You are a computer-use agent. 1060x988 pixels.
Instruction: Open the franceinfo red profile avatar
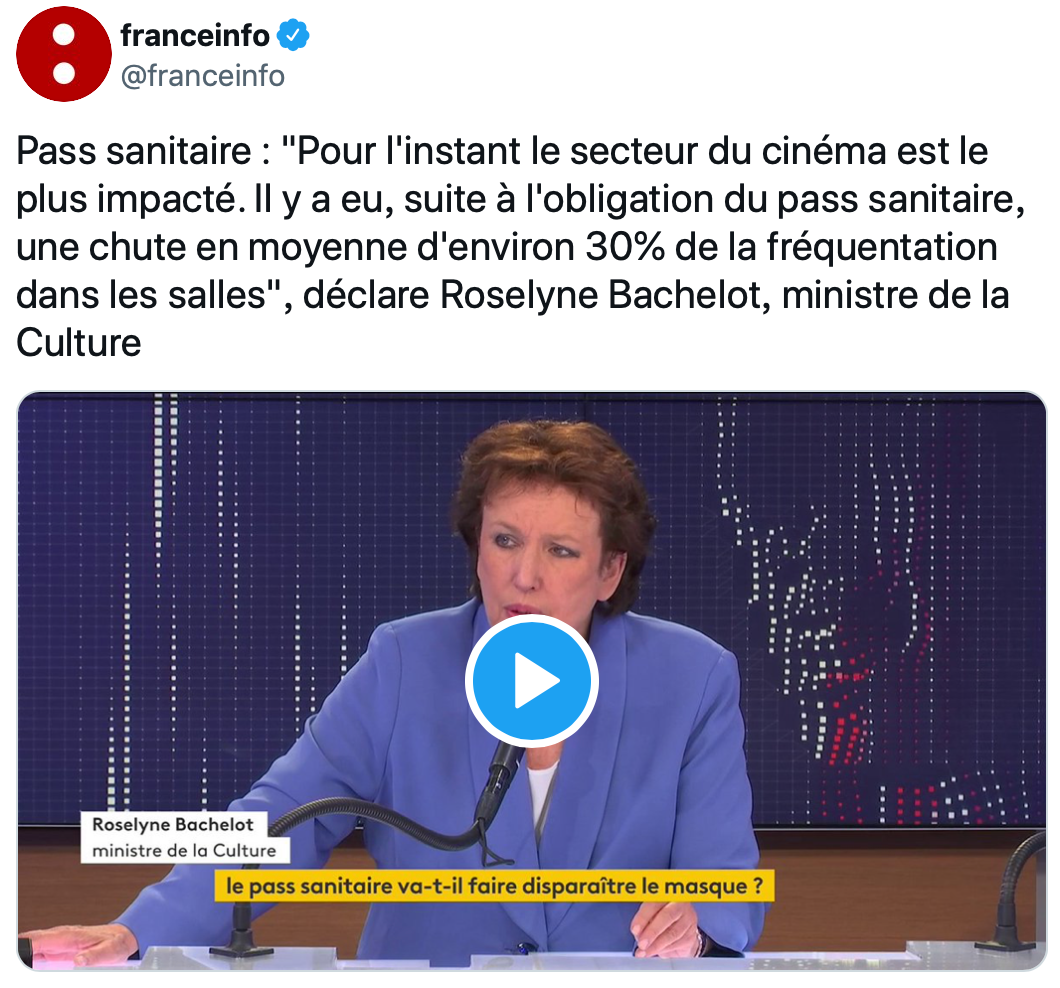[x=64, y=54]
